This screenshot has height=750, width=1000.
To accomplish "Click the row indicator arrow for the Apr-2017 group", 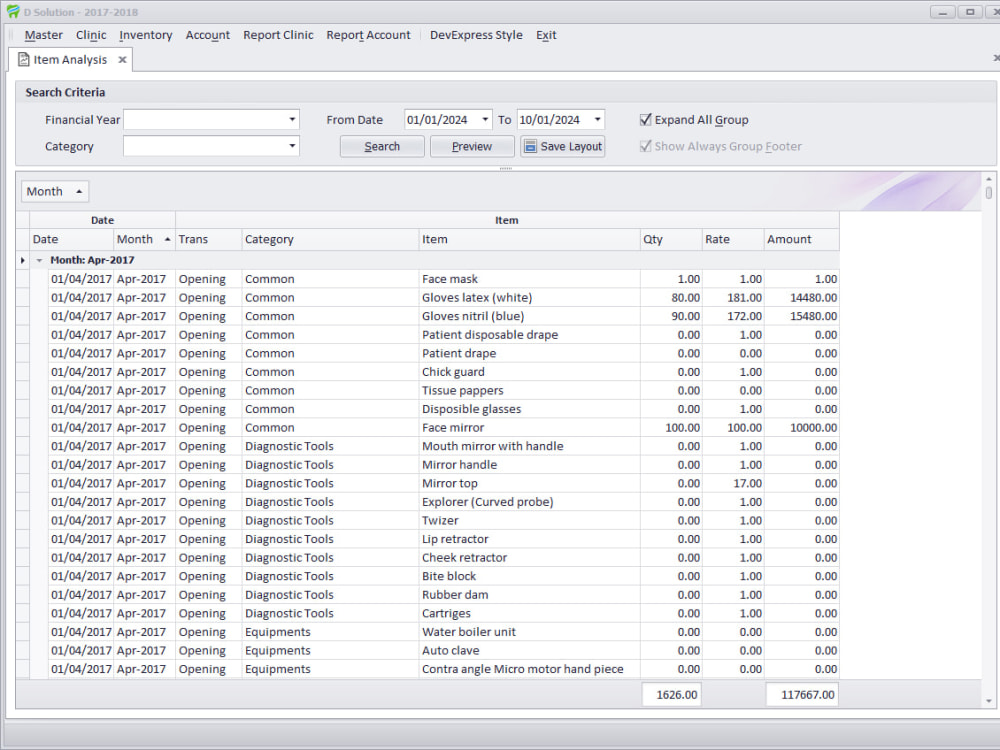I will [22, 260].
